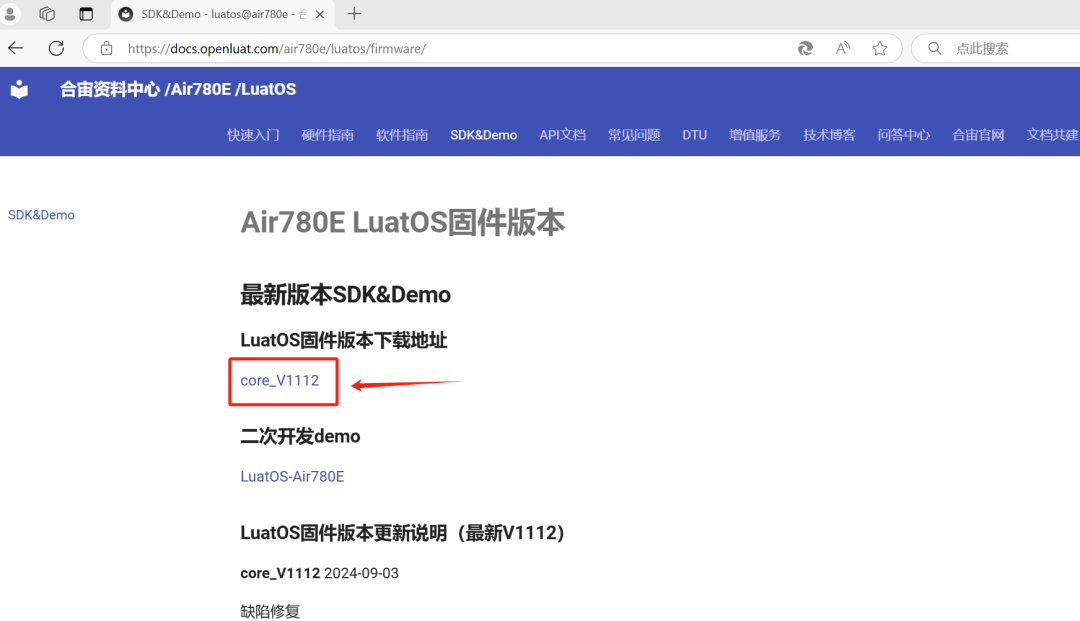Click the back navigation arrow
1080x621 pixels.
click(15, 47)
